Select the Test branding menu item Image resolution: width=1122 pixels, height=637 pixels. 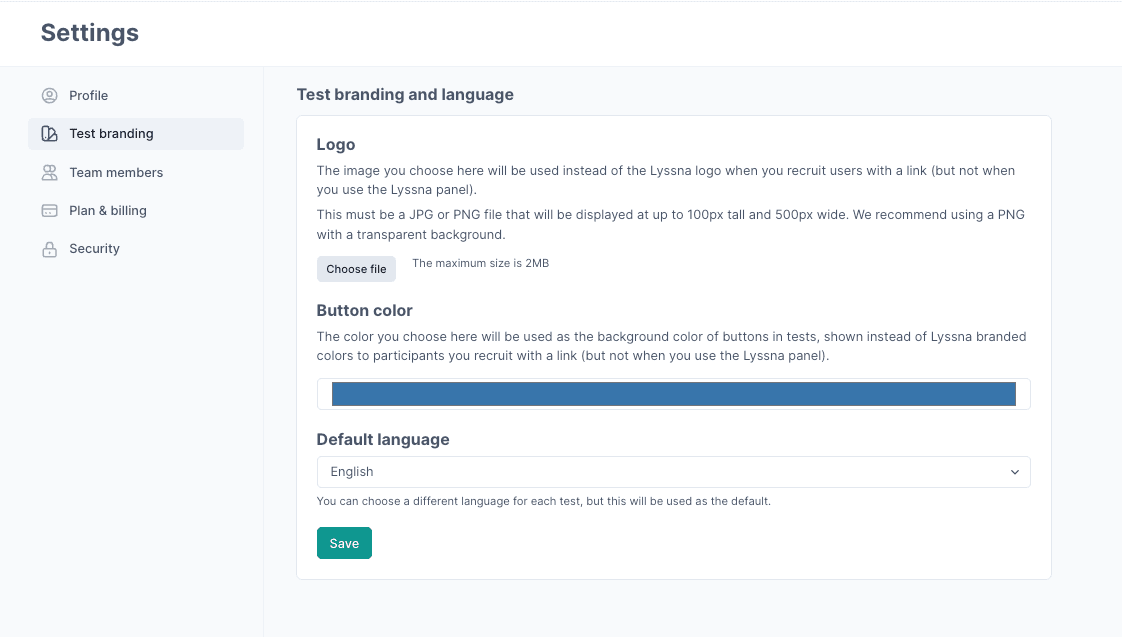[x=111, y=134]
